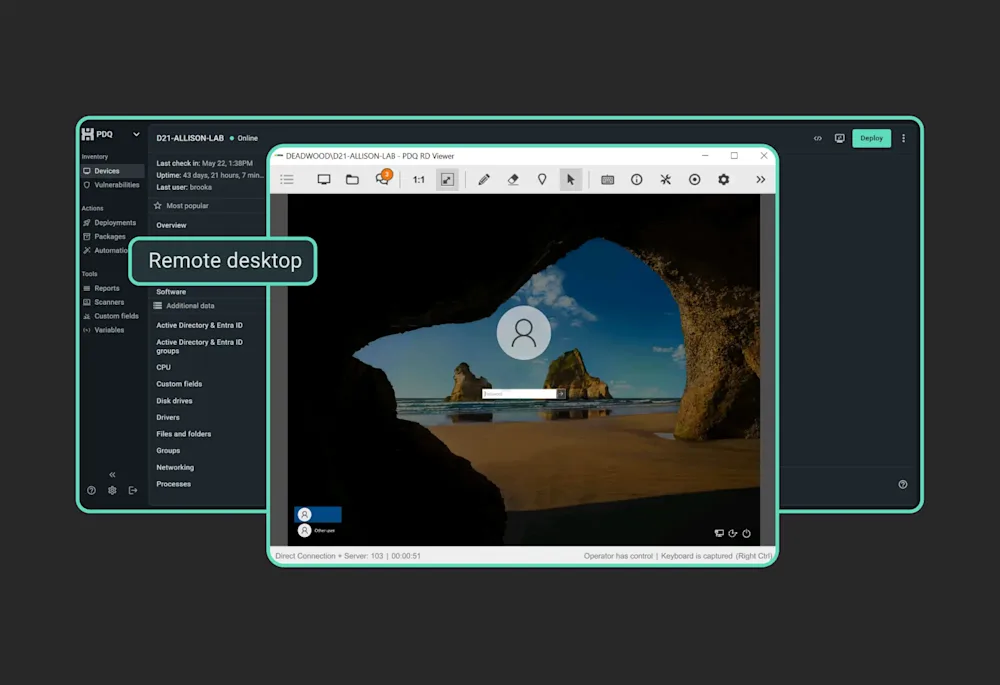This screenshot has height=685, width=1000.
Task: Click the remote network icon on login screen
Action: tap(719, 533)
